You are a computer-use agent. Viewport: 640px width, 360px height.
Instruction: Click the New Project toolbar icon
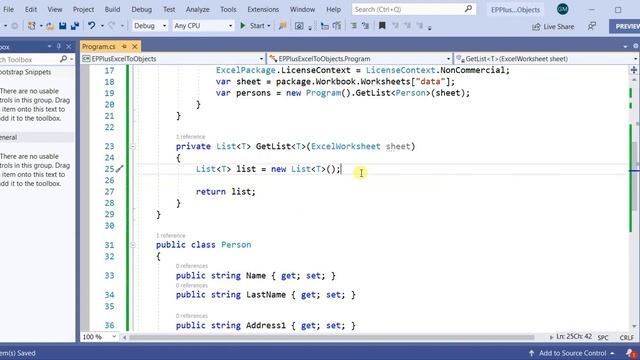31,26
